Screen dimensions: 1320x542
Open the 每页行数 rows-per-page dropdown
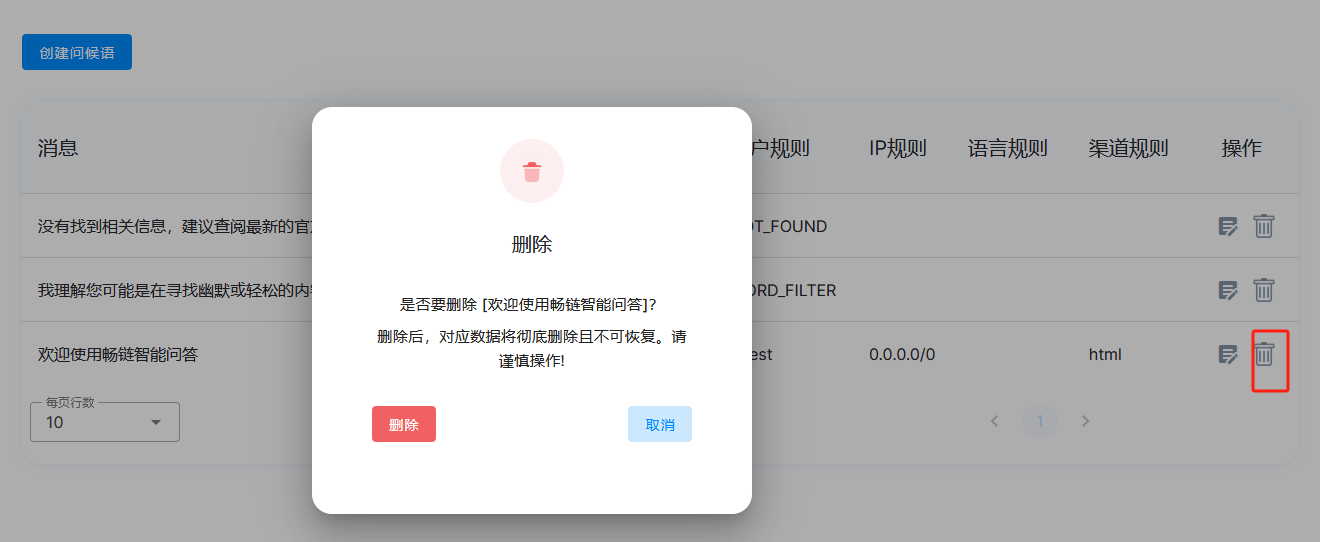pos(105,422)
